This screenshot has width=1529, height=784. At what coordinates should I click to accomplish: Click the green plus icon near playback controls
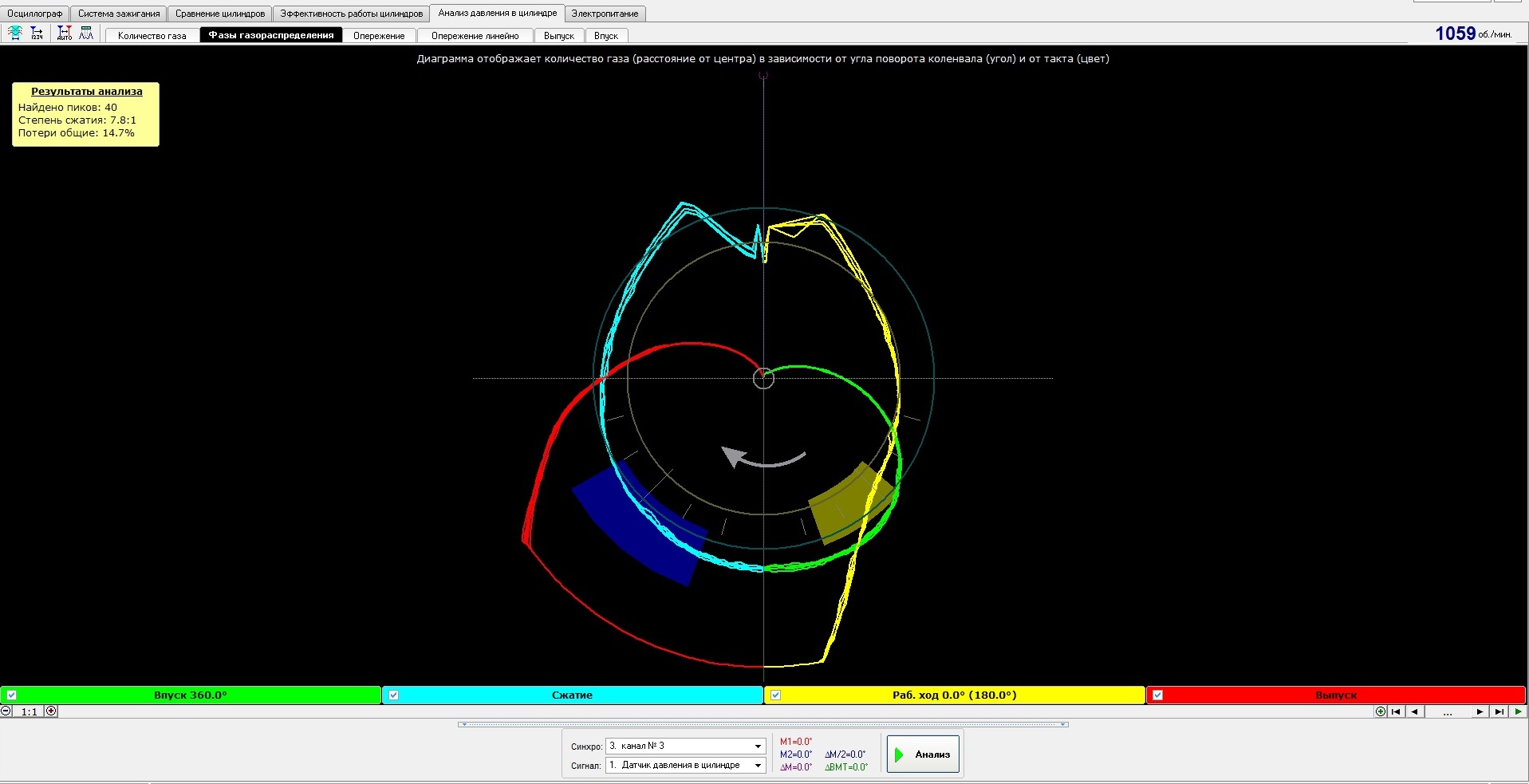(x=1381, y=711)
